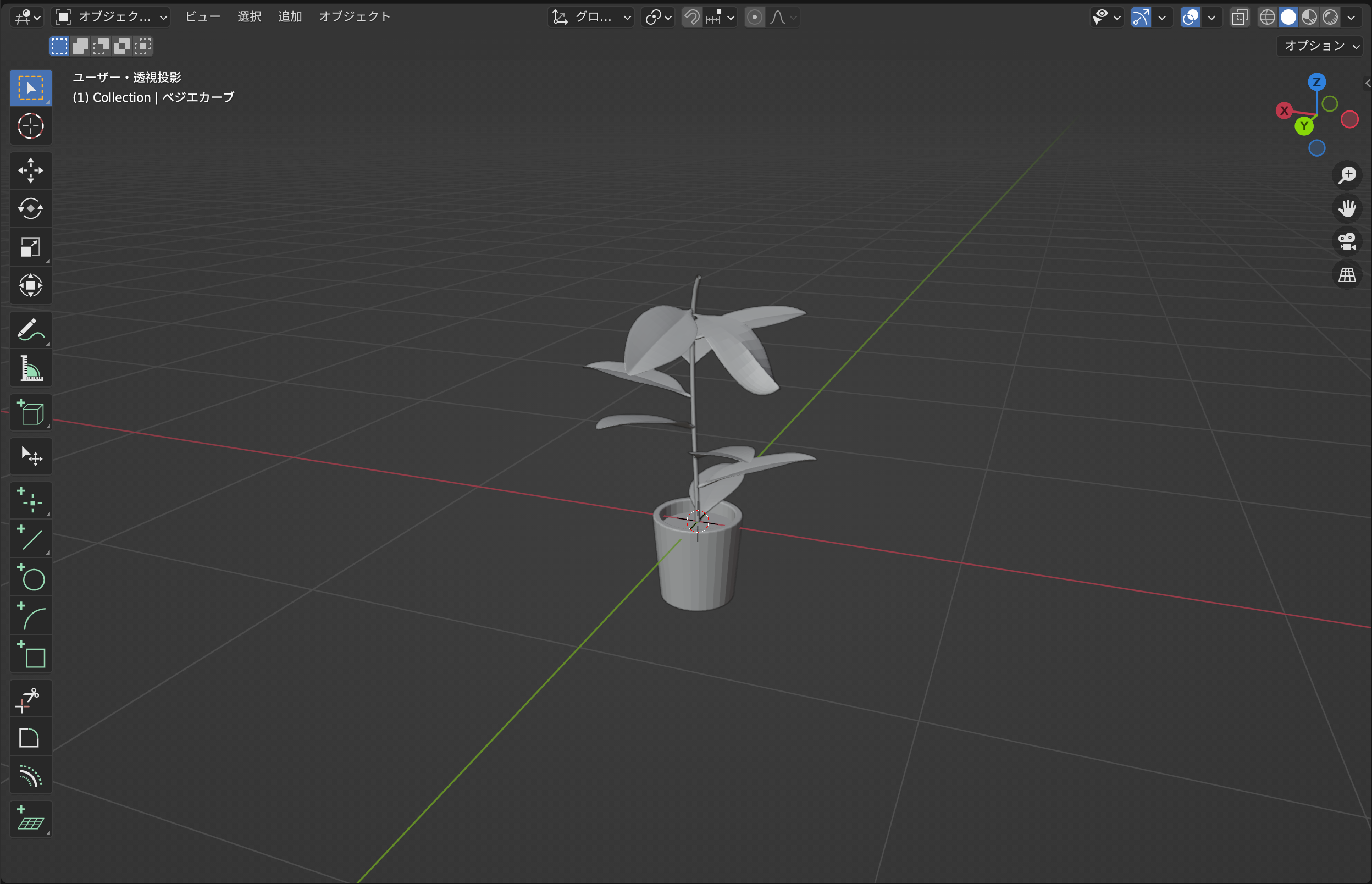The width and height of the screenshot is (1372, 884).
Task: Open the オプション dropdown
Action: 1320,46
